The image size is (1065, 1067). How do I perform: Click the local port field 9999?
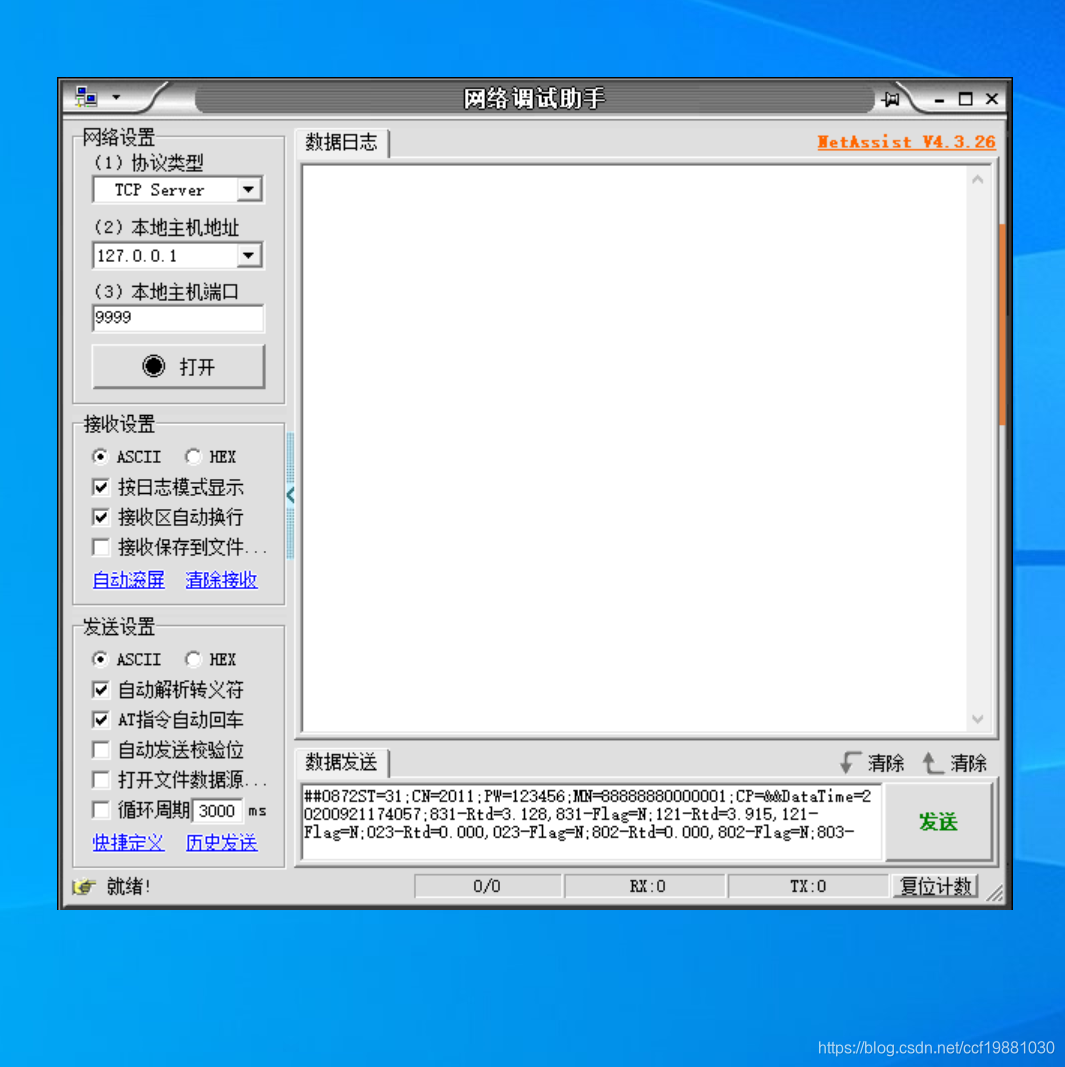(178, 318)
